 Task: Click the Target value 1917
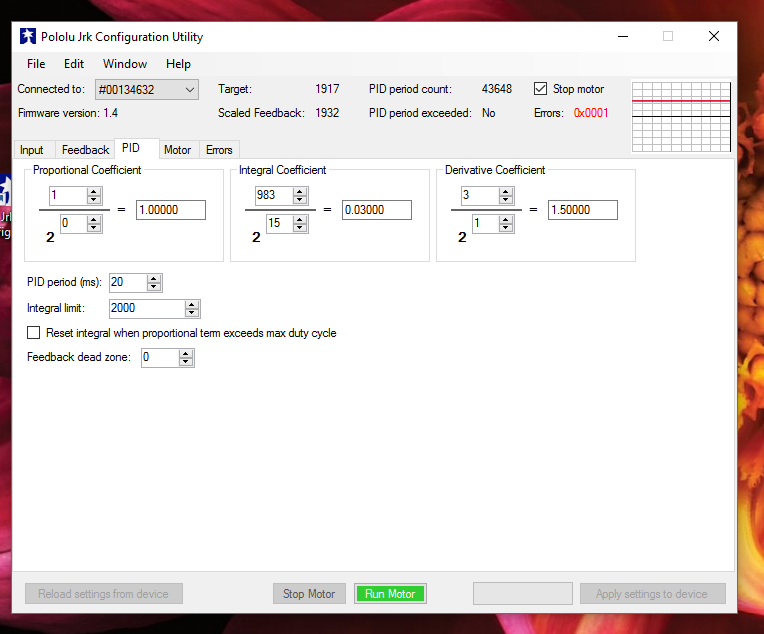[327, 89]
